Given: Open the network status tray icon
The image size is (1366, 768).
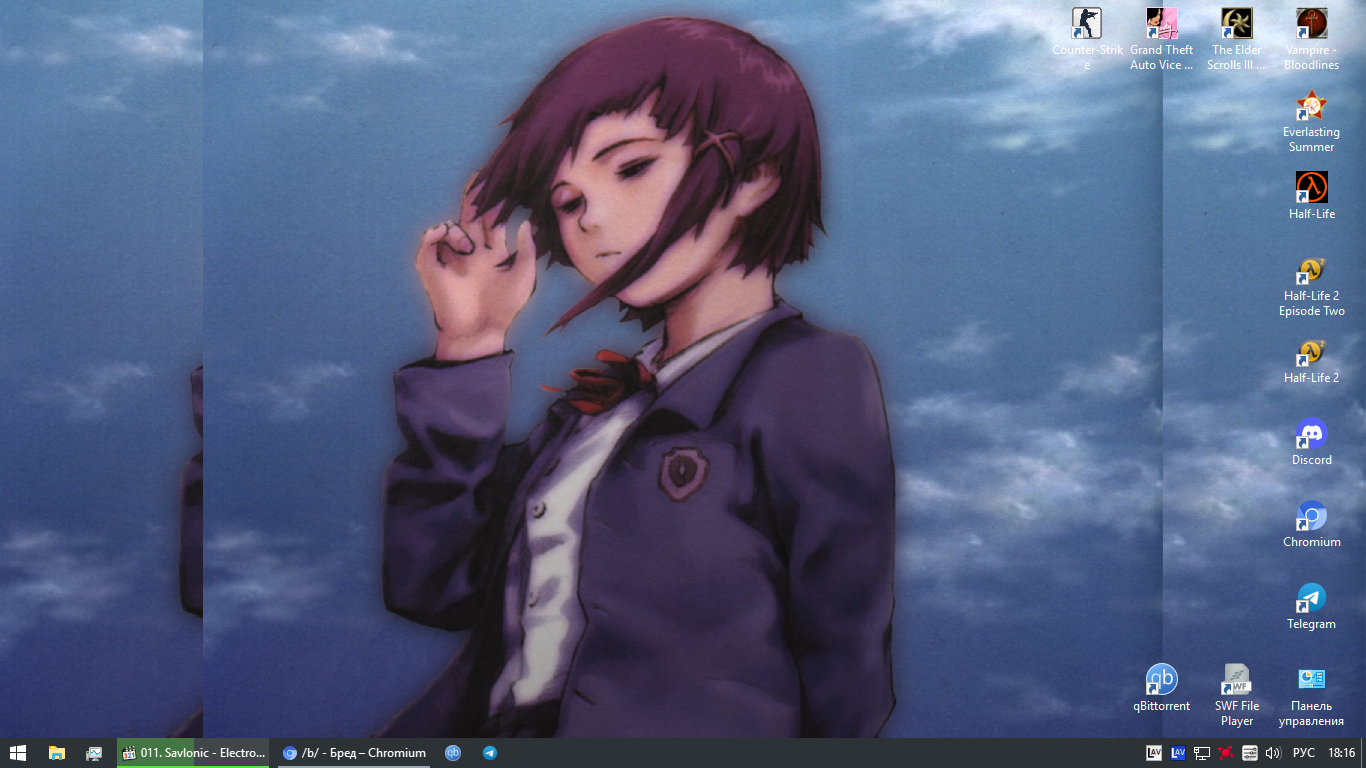Looking at the screenshot, I should (1202, 753).
